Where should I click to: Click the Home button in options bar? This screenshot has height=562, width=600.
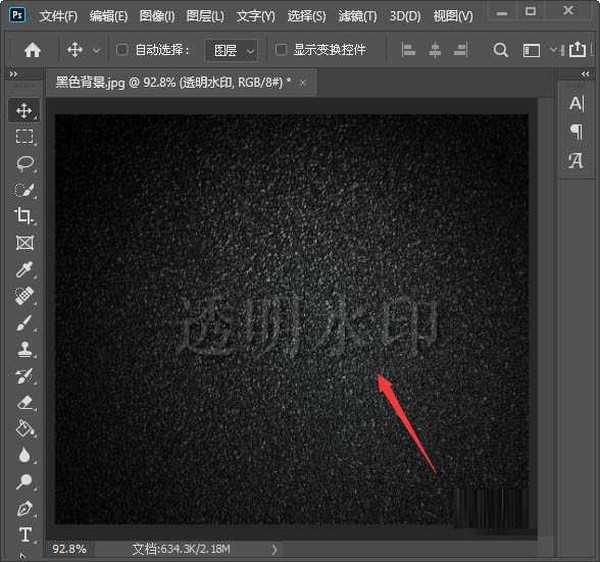pos(32,50)
